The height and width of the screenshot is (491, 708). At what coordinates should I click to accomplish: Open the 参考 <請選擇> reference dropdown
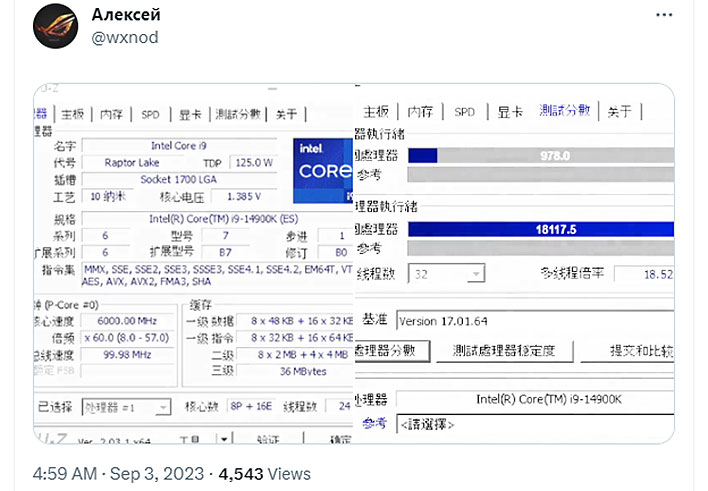click(535, 425)
